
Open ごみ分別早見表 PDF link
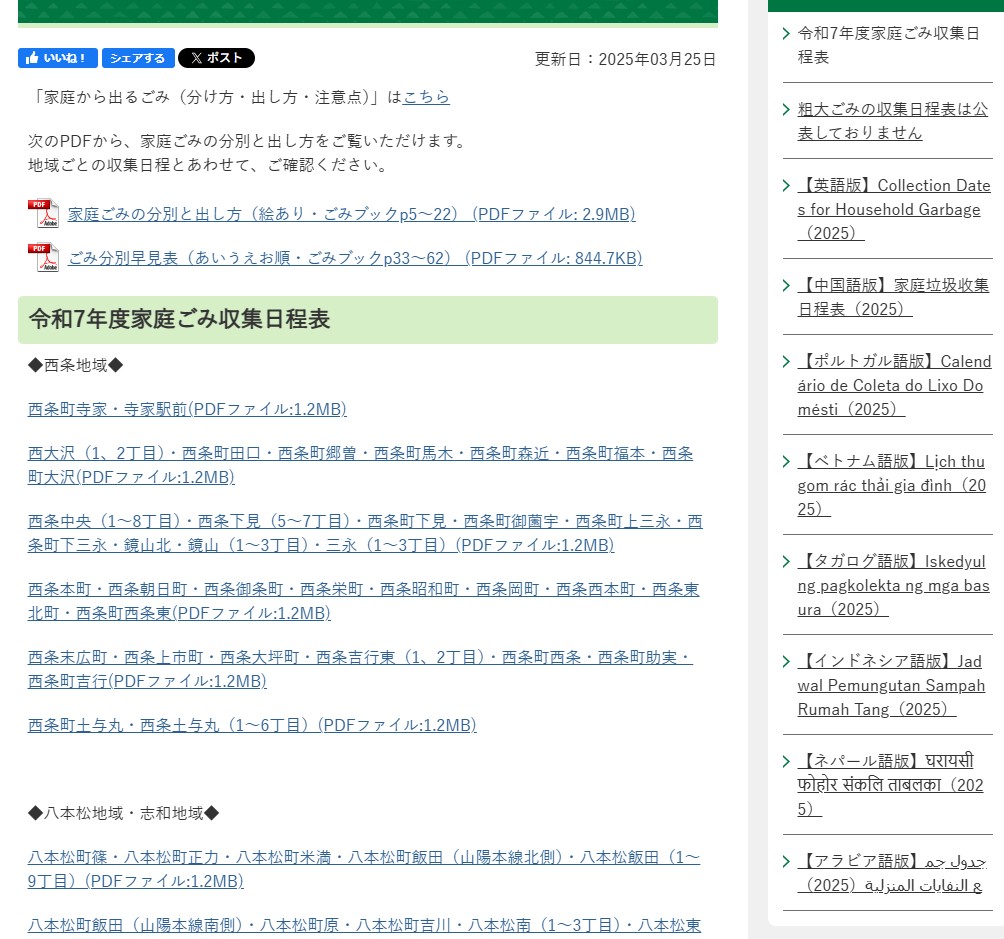pos(354,258)
